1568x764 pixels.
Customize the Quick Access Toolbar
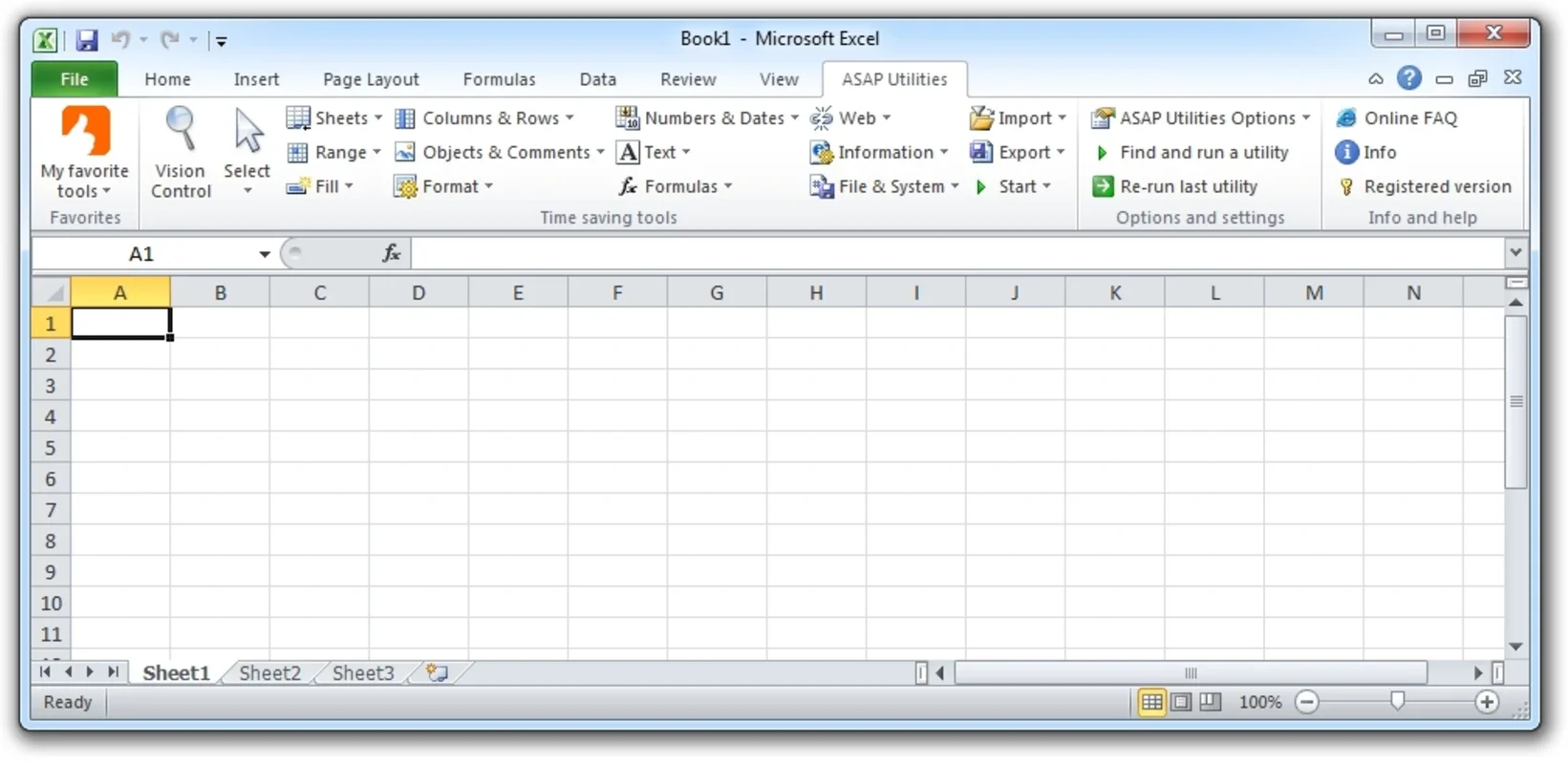point(222,41)
